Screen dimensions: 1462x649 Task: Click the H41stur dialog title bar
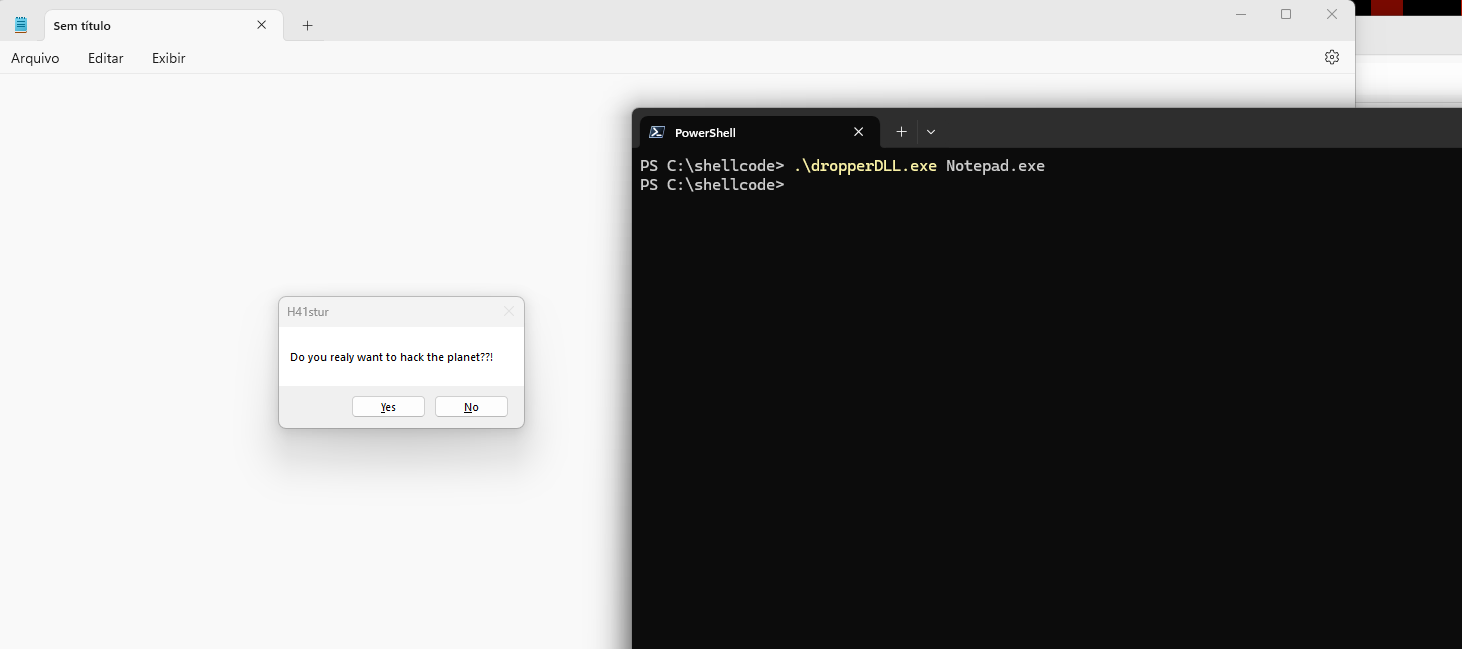tap(390, 312)
